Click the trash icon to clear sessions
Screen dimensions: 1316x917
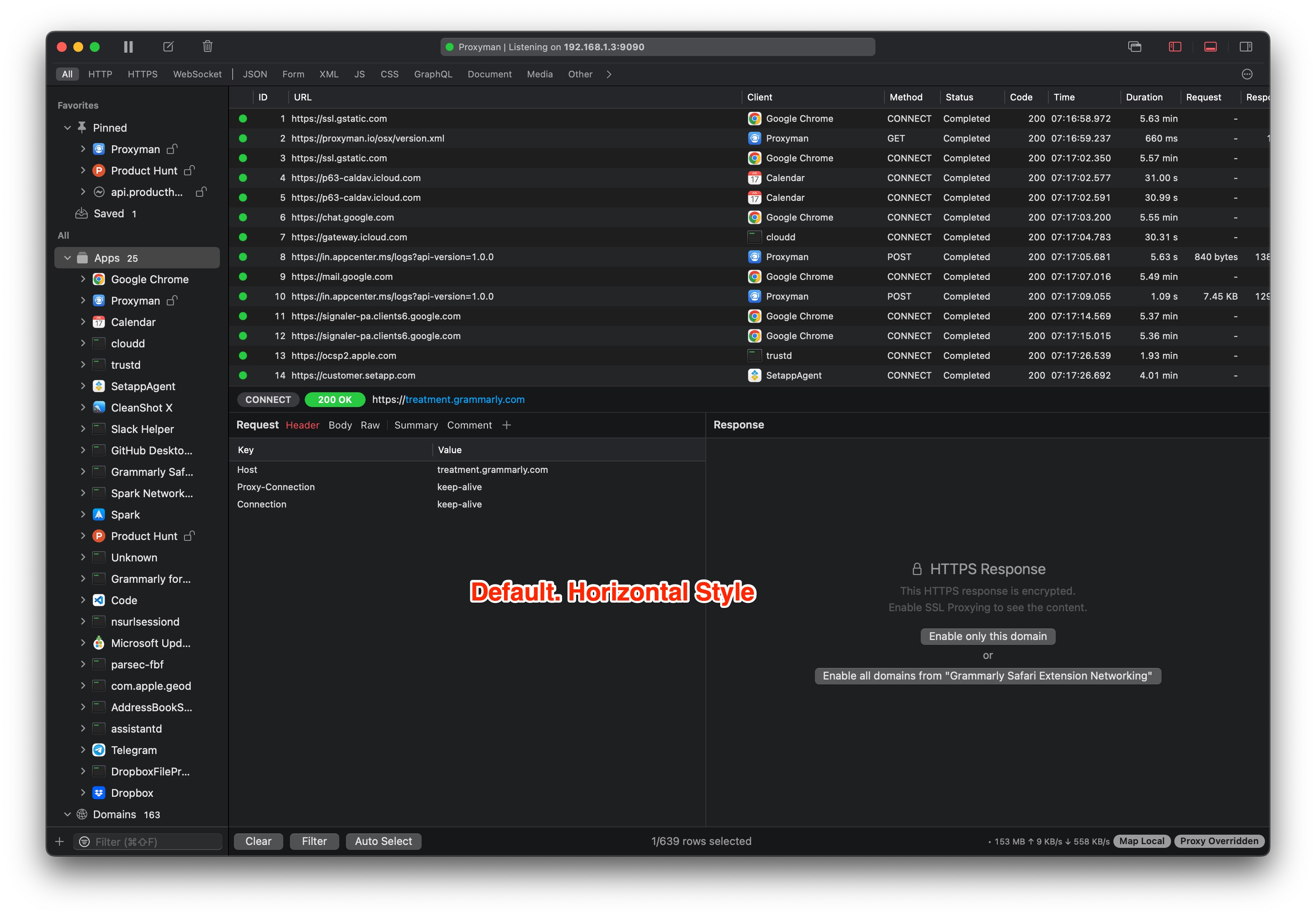pos(208,47)
